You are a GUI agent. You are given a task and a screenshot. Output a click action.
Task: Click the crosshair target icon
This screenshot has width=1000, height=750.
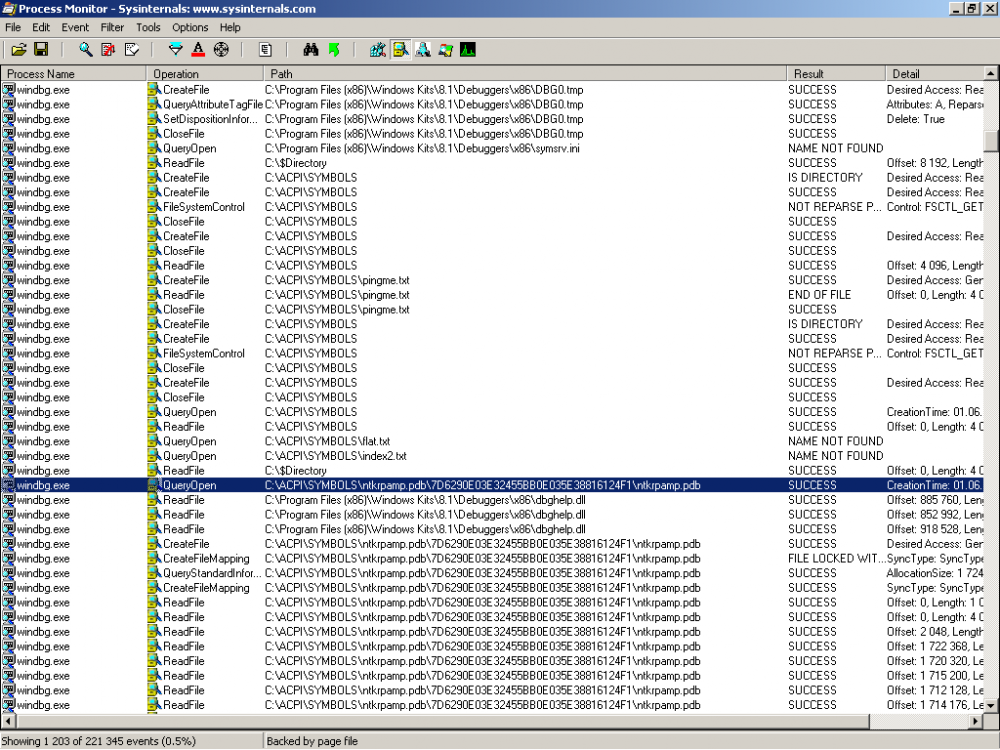tap(221, 49)
